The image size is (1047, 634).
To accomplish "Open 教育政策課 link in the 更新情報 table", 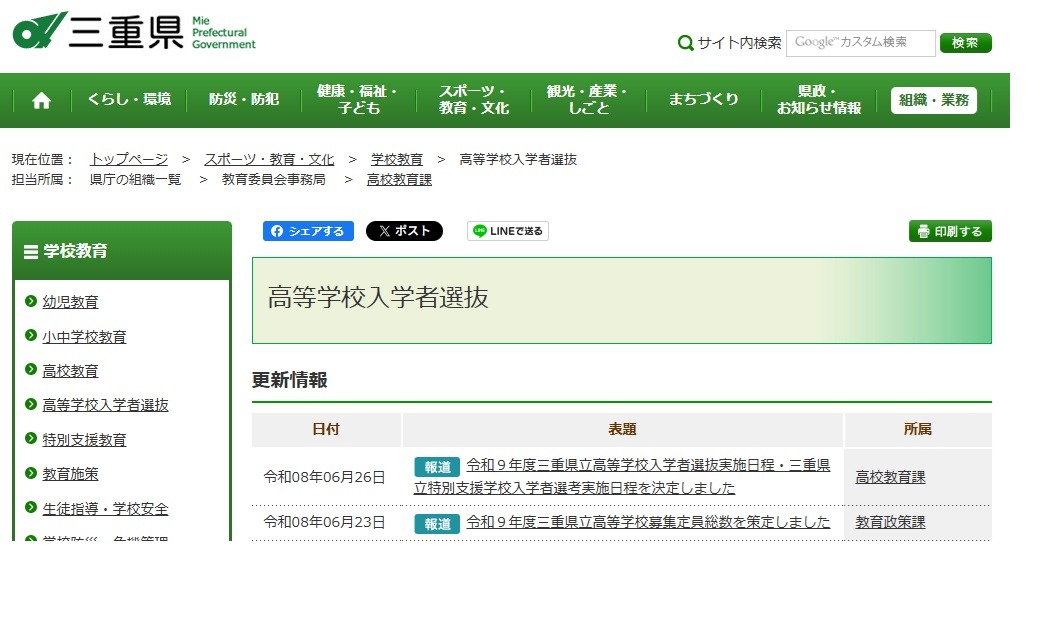I will pos(890,522).
